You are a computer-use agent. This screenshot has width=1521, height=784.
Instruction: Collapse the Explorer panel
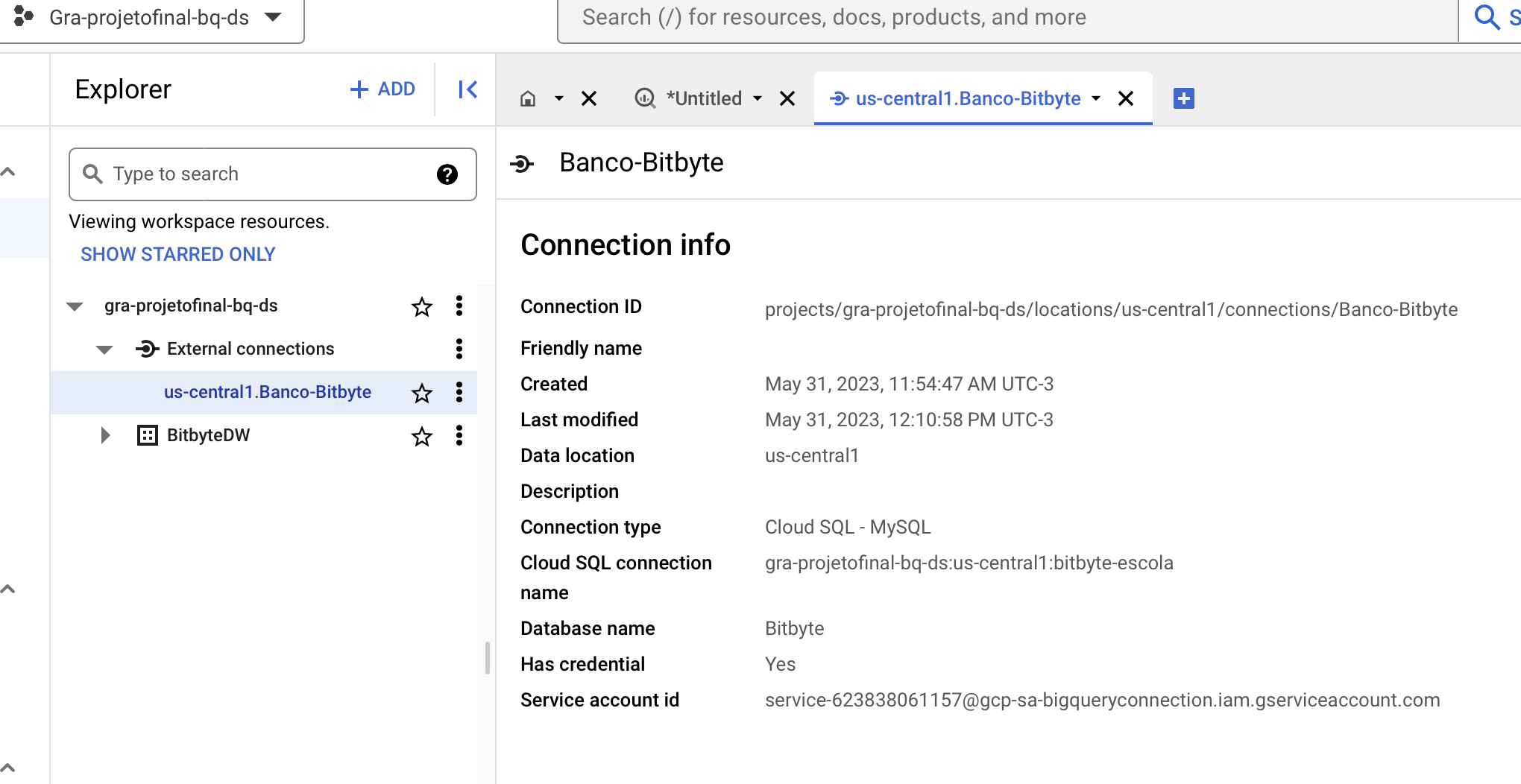pyautogui.click(x=467, y=89)
